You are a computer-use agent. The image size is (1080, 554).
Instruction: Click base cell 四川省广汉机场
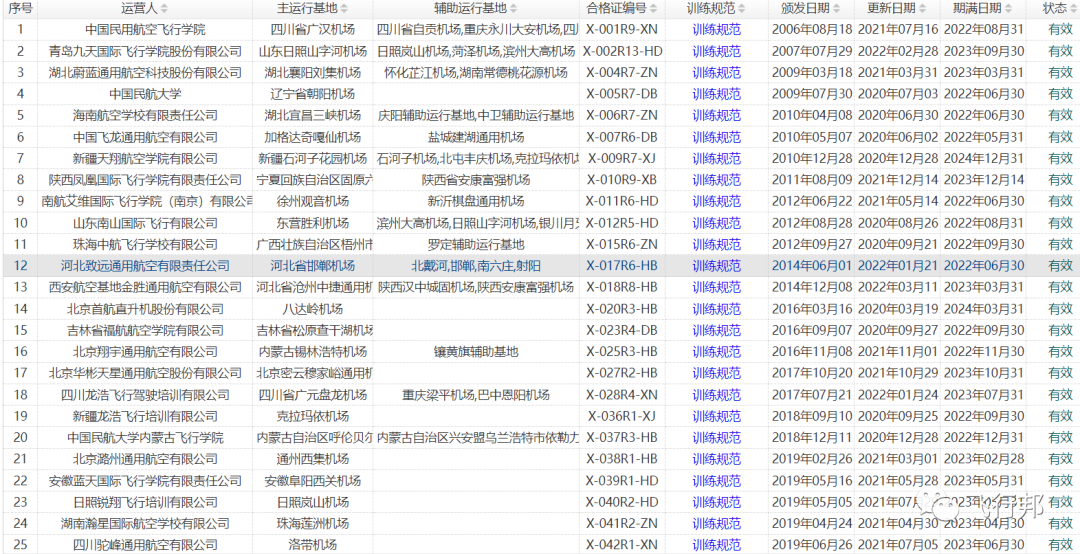coord(313,30)
